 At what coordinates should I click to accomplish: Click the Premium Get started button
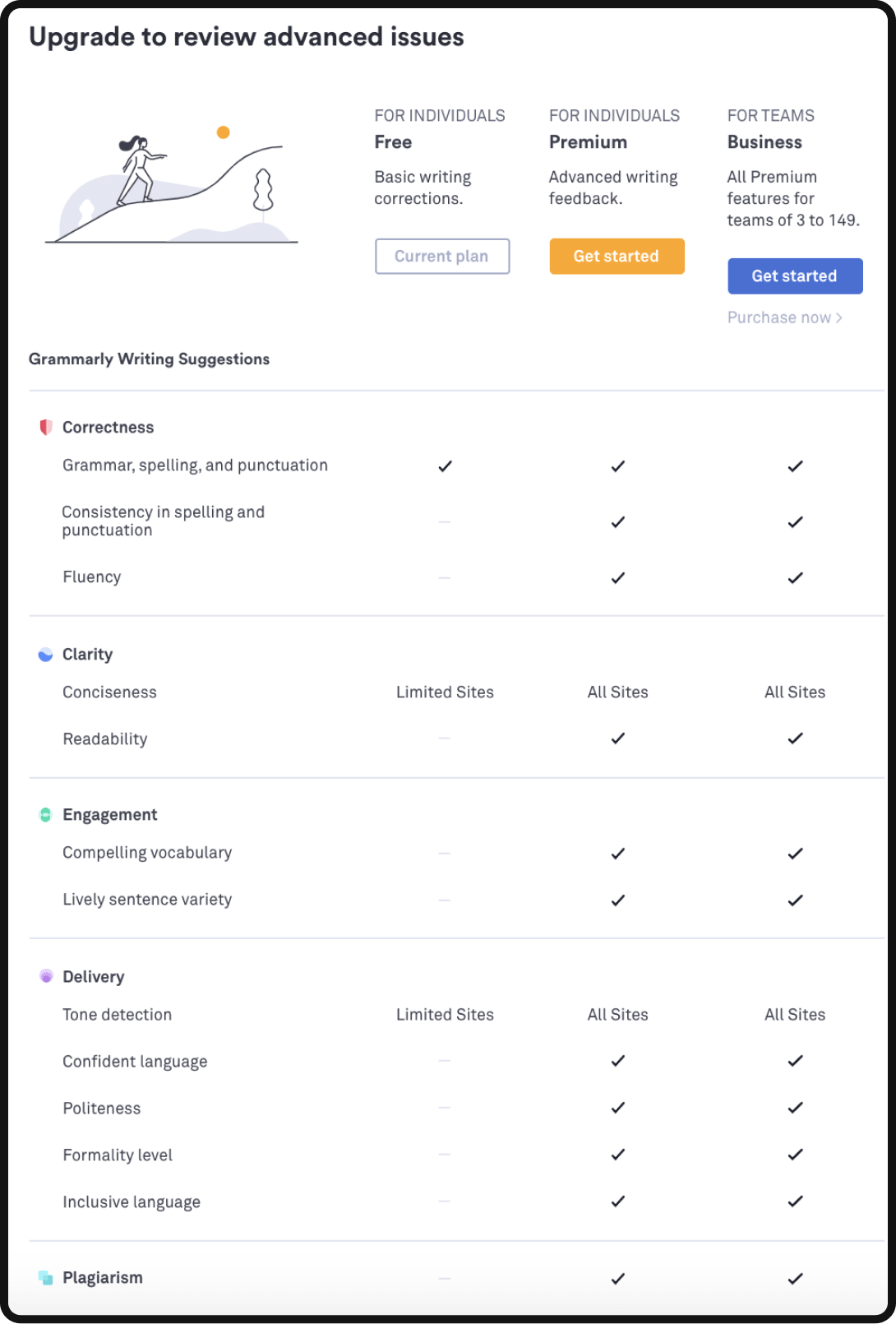[617, 257]
